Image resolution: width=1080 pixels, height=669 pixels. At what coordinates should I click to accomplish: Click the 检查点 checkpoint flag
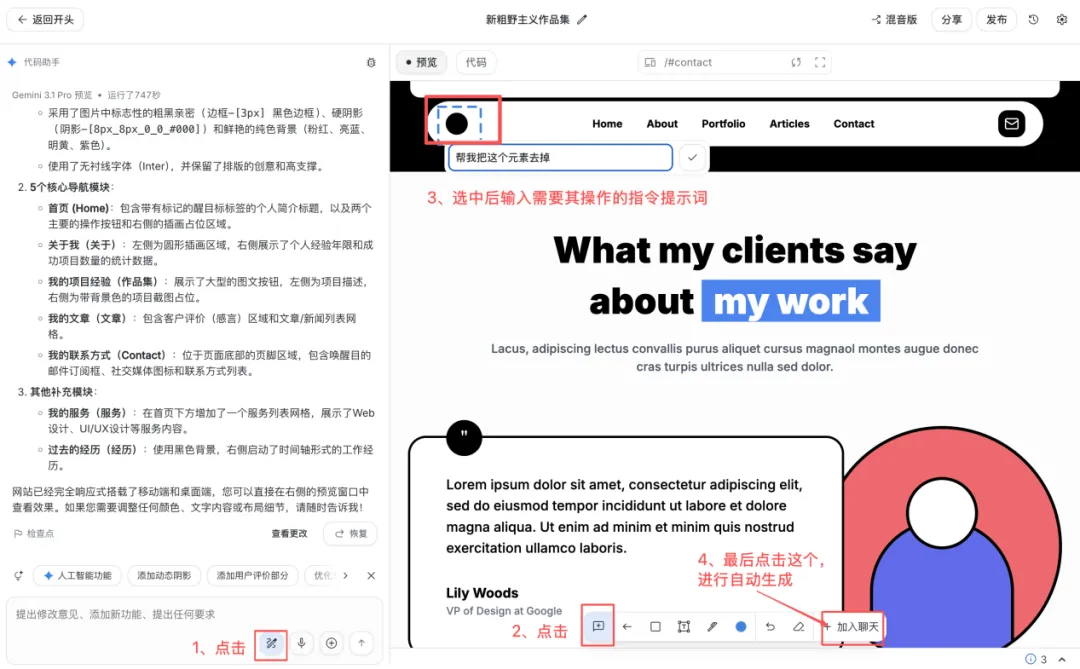(33, 534)
